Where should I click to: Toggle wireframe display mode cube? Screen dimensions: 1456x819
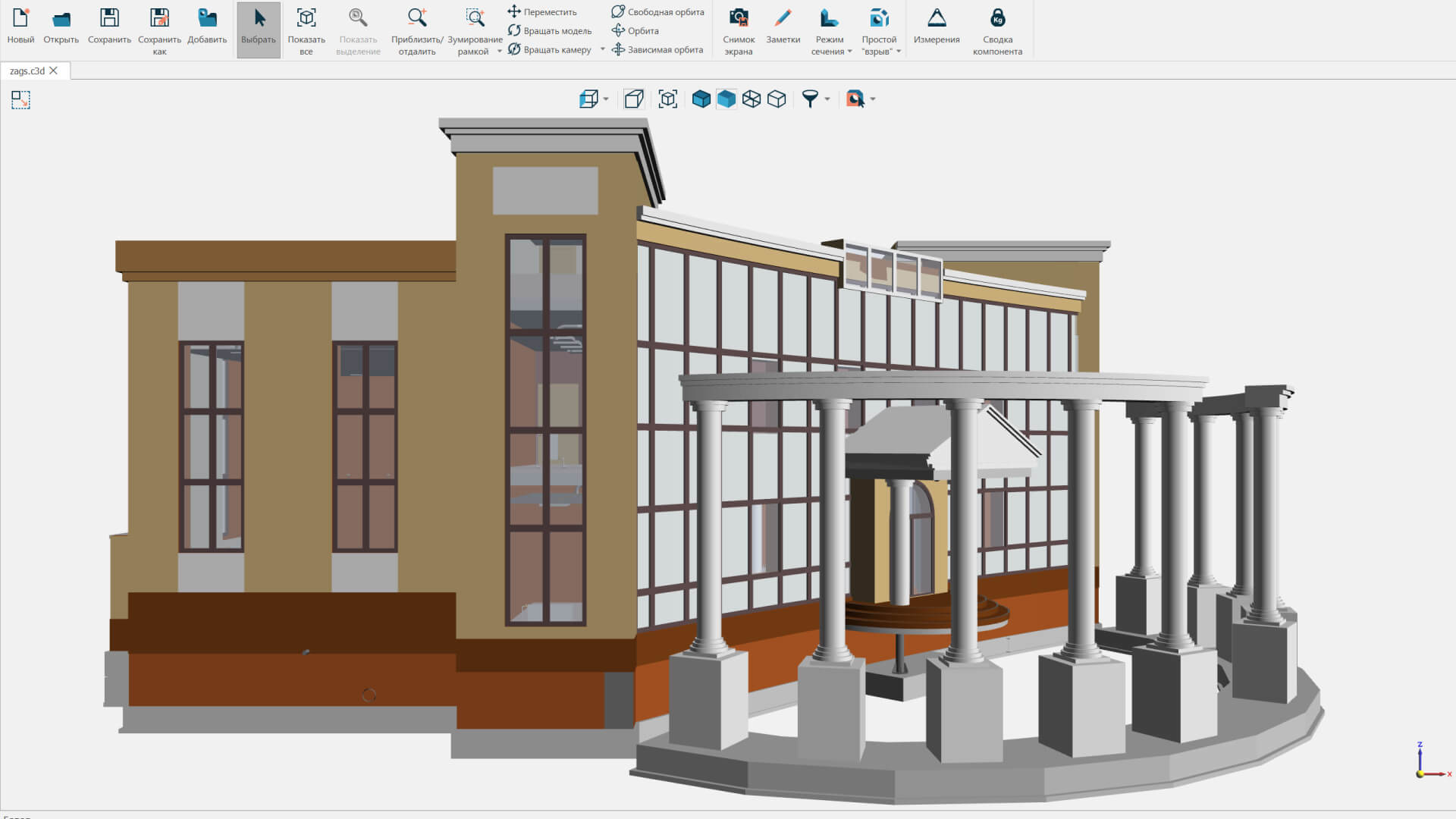click(x=752, y=99)
